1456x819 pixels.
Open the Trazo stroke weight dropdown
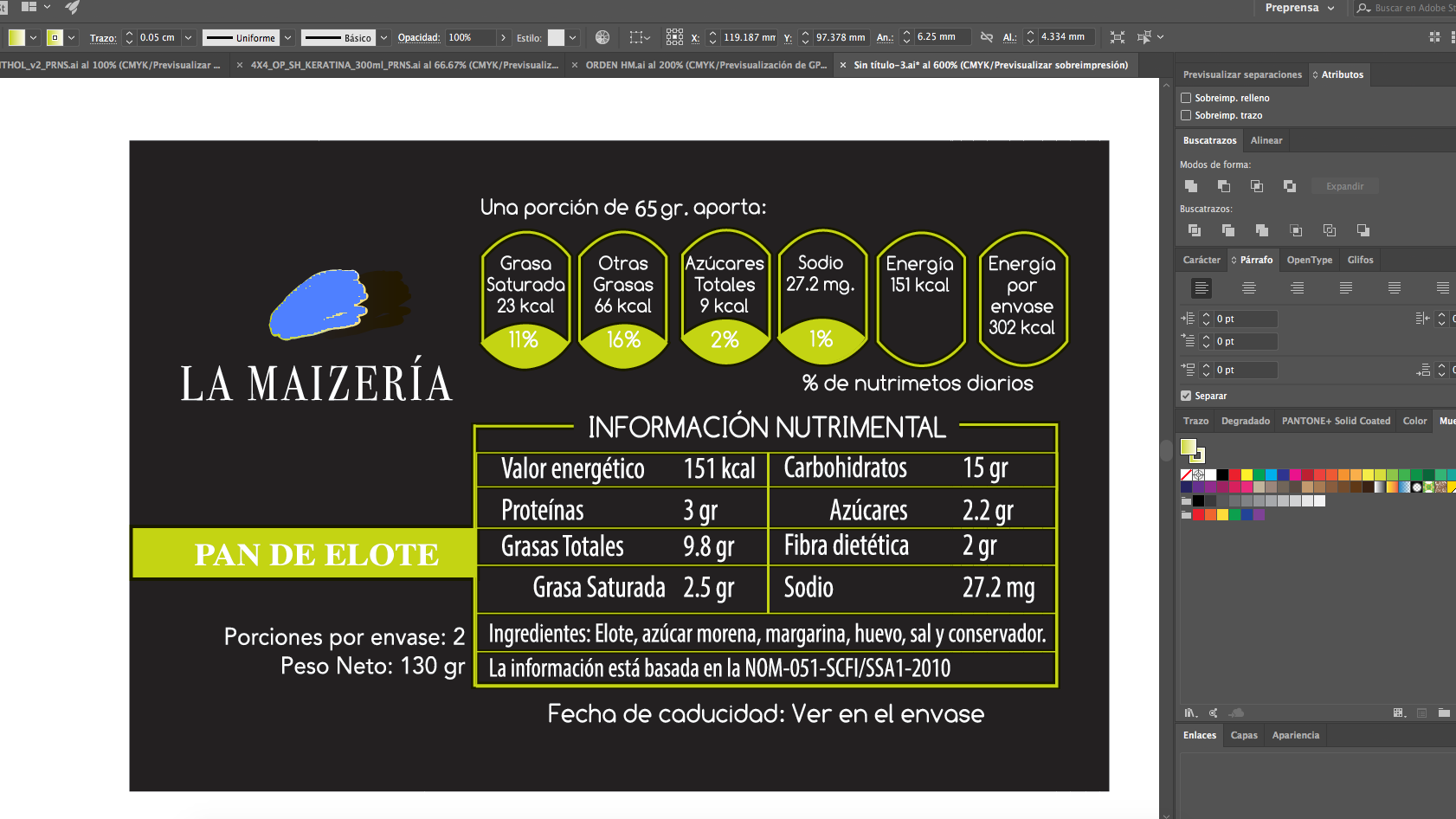tap(188, 37)
